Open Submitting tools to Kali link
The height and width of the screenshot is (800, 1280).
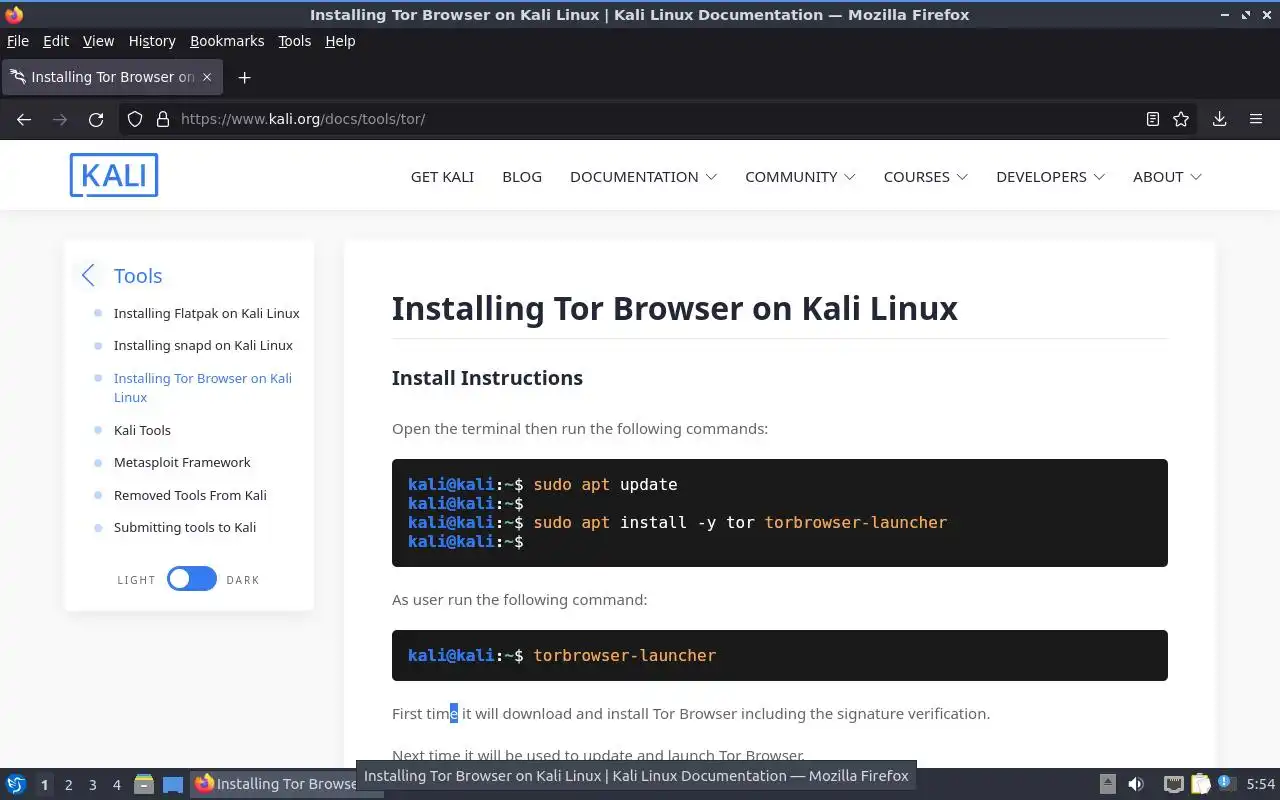coord(185,527)
